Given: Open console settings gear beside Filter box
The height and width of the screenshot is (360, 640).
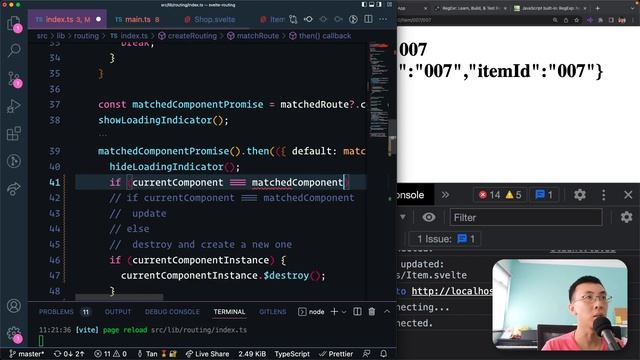Looking at the screenshot, I should [627, 217].
